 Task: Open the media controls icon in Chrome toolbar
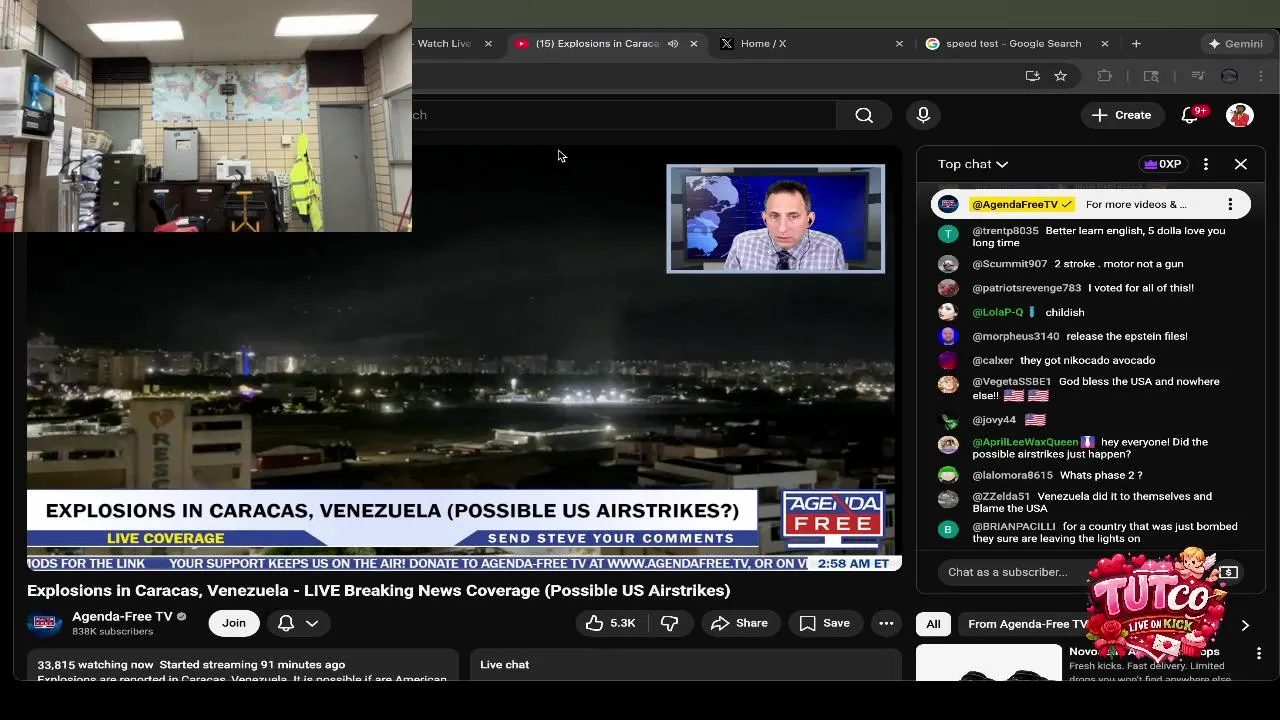pyautogui.click(x=1197, y=76)
